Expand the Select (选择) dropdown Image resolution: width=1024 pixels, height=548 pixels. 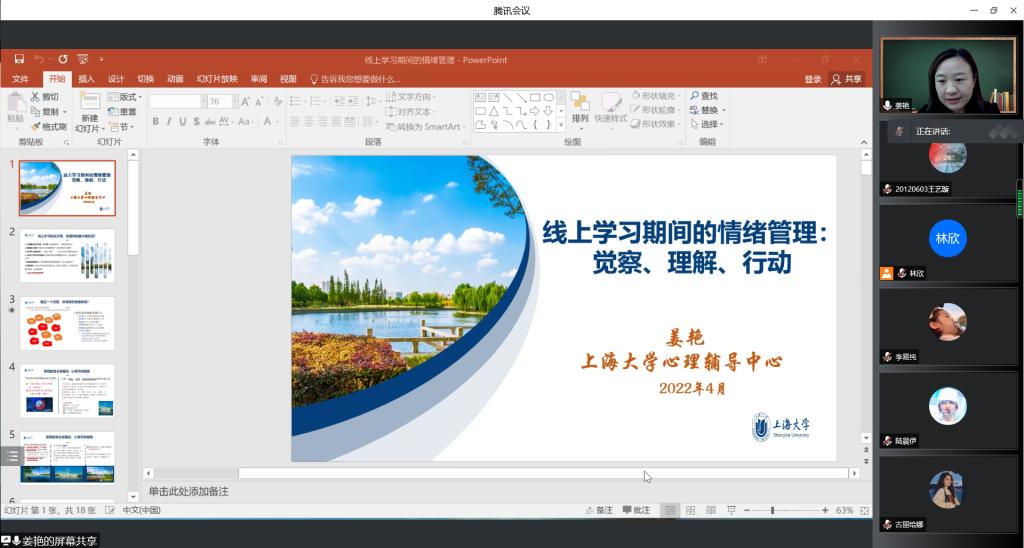coord(708,124)
